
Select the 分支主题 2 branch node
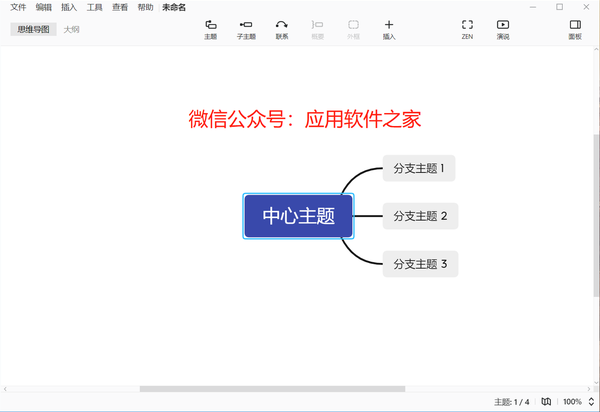419,216
